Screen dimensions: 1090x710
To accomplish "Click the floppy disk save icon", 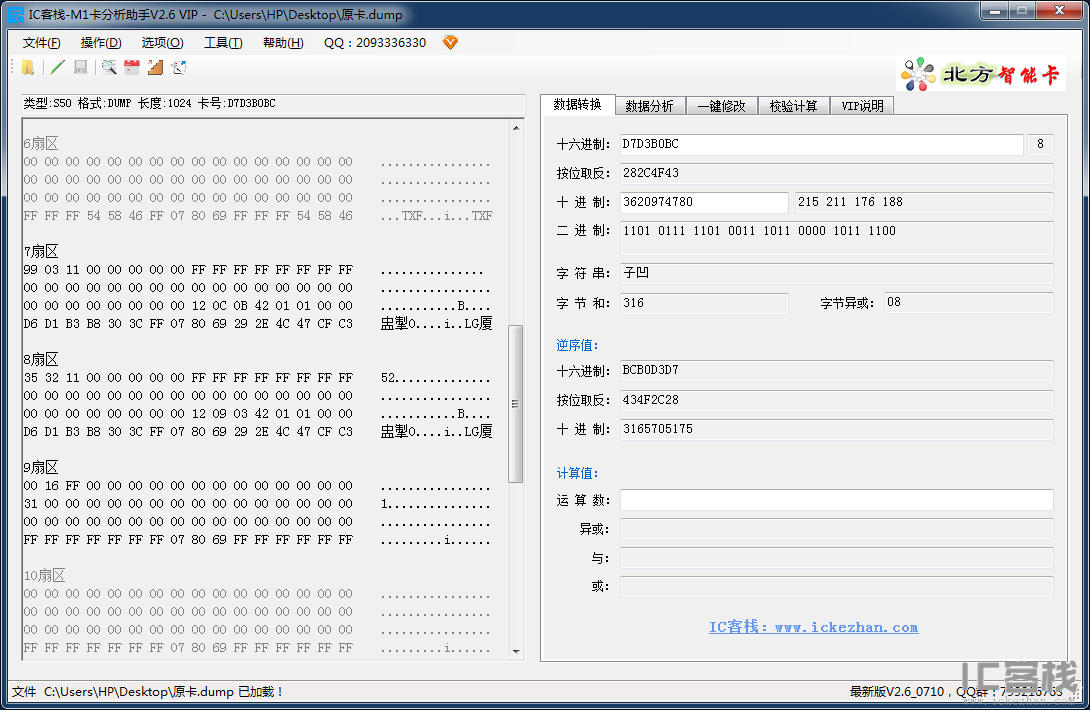I will pos(81,67).
